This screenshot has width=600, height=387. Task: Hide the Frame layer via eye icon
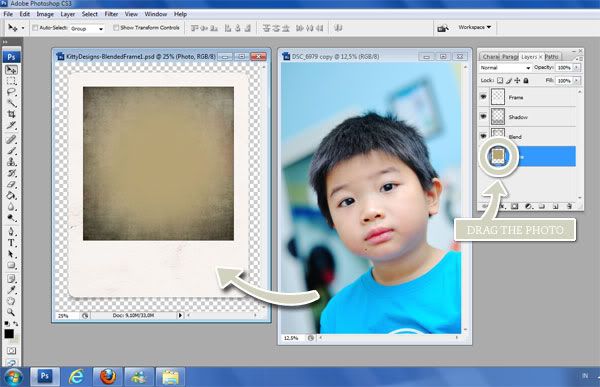483,97
